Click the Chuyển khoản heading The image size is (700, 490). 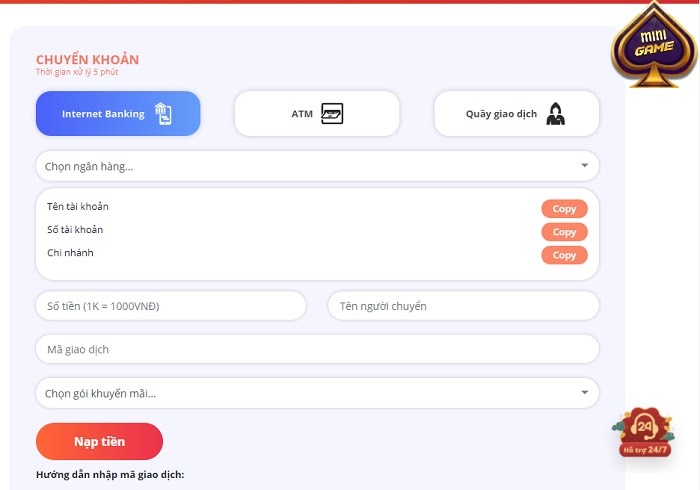(87, 60)
